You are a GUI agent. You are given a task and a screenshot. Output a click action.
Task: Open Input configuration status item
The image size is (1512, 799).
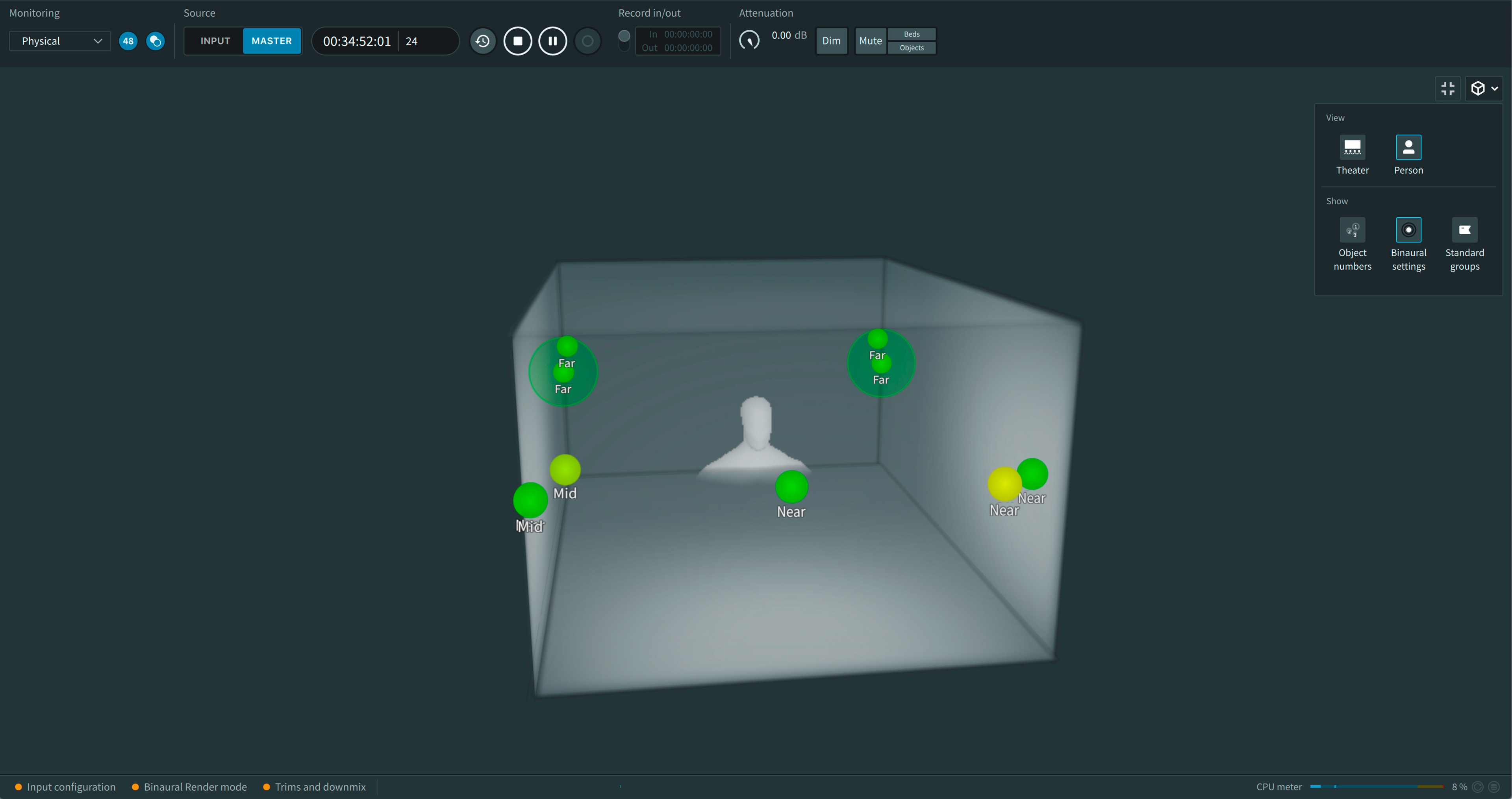65,787
